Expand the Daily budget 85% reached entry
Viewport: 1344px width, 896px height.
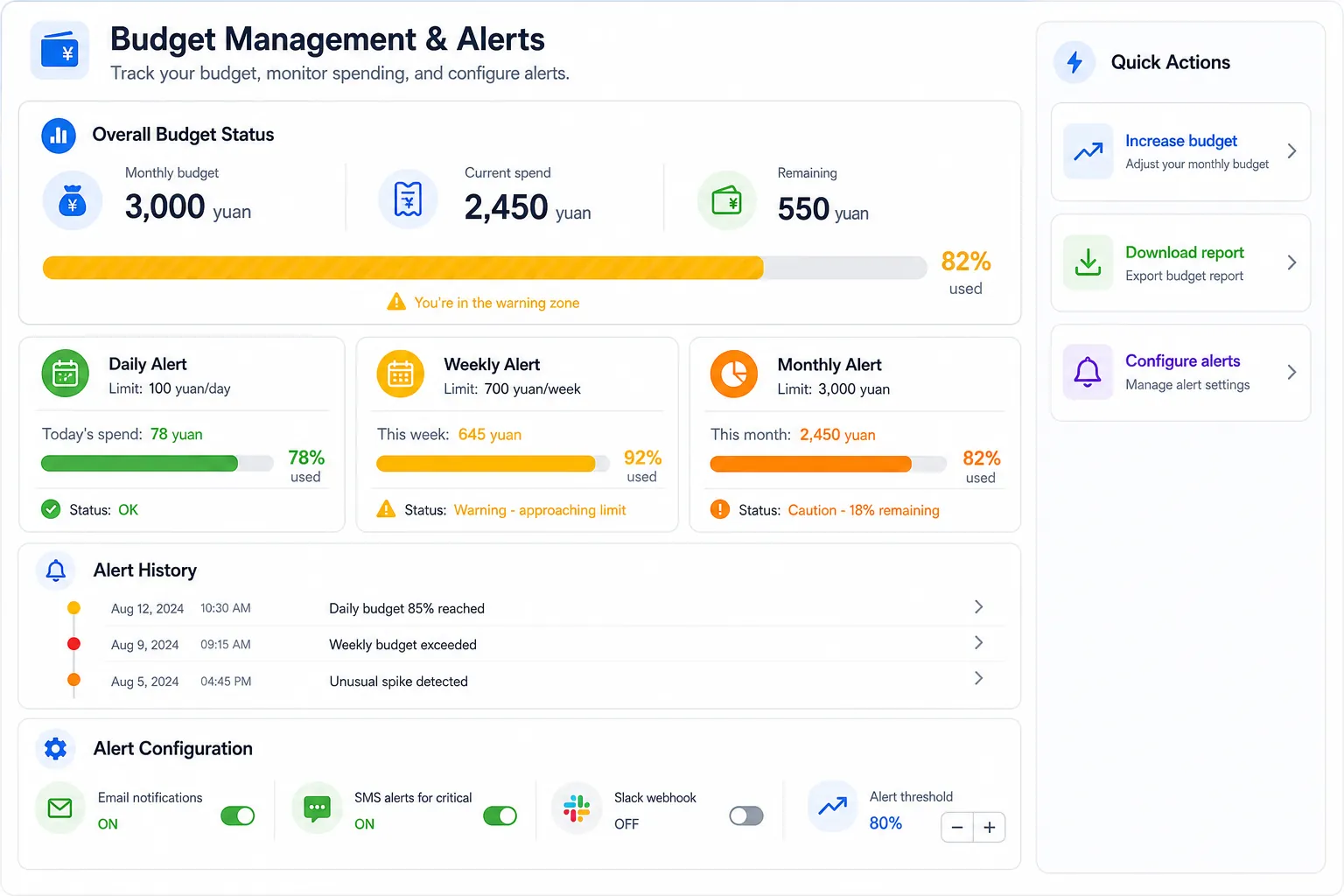(978, 607)
